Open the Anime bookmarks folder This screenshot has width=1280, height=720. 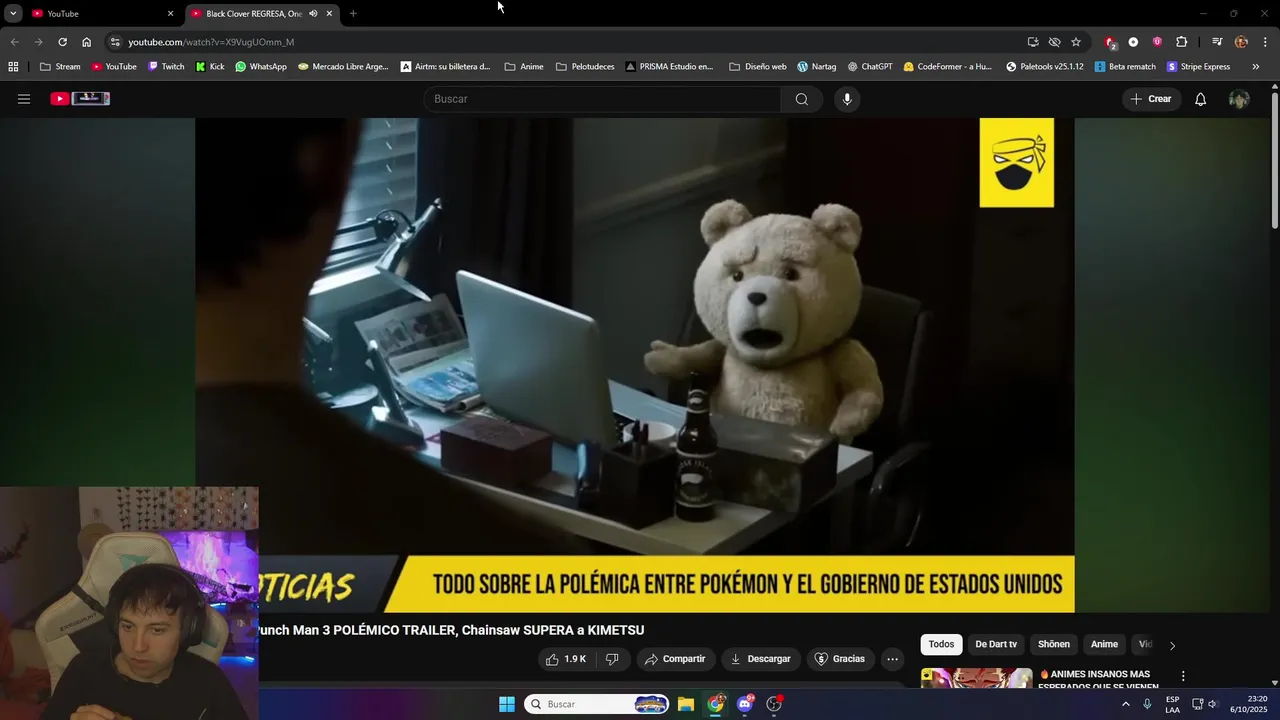tap(524, 67)
